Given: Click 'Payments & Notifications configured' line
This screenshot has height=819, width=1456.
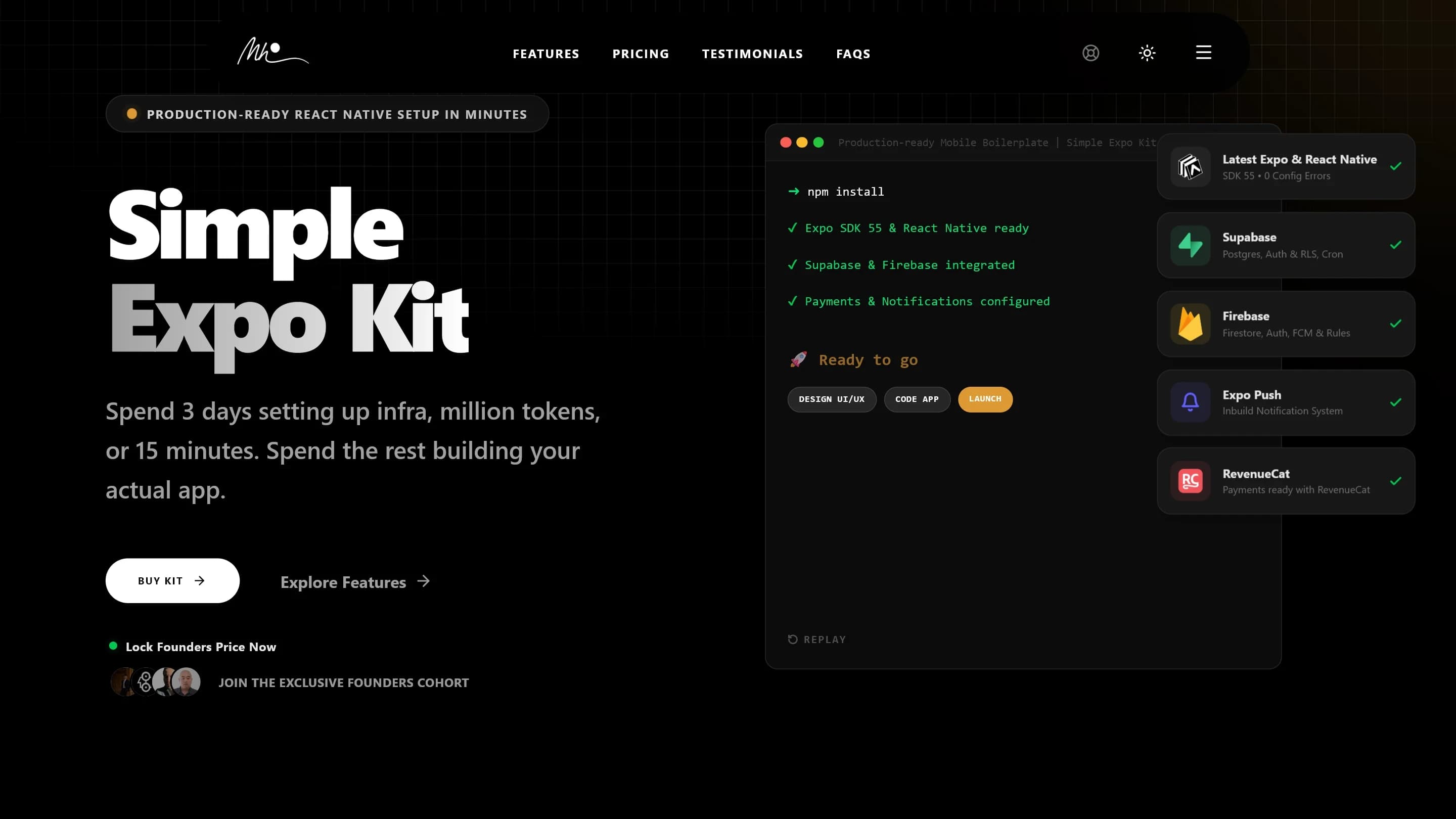Looking at the screenshot, I should tap(919, 301).
